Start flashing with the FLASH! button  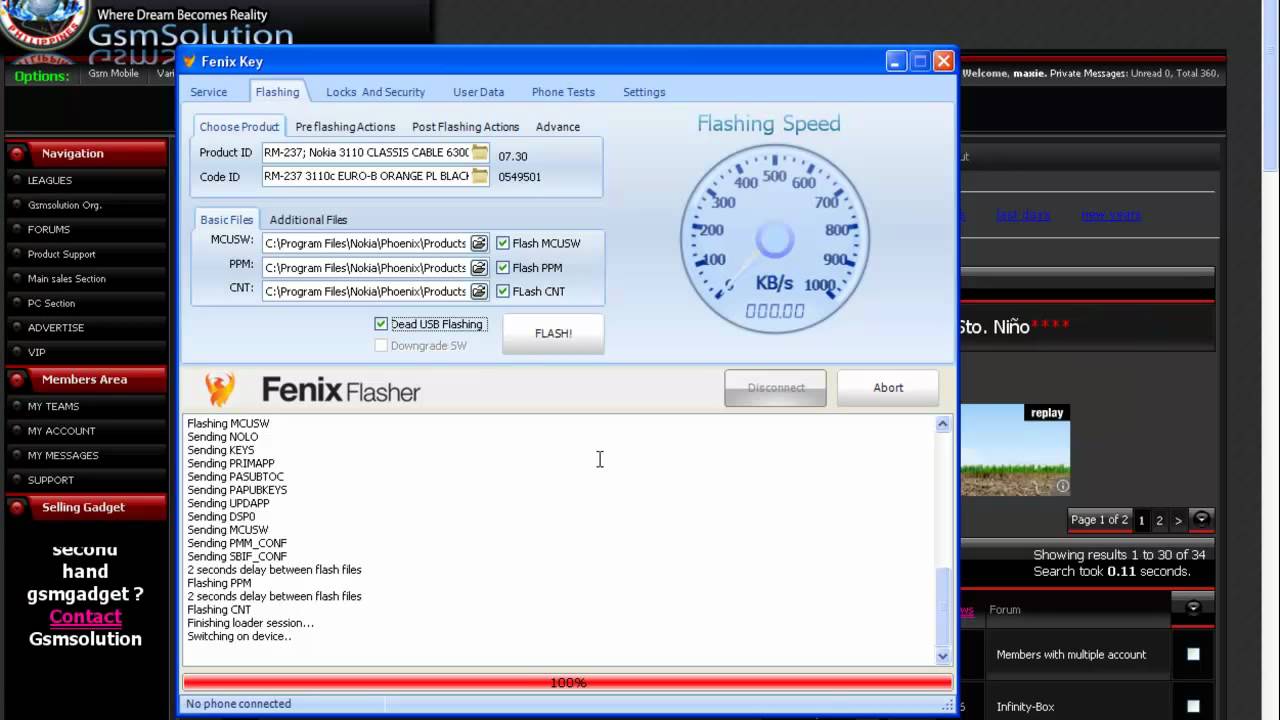point(553,334)
